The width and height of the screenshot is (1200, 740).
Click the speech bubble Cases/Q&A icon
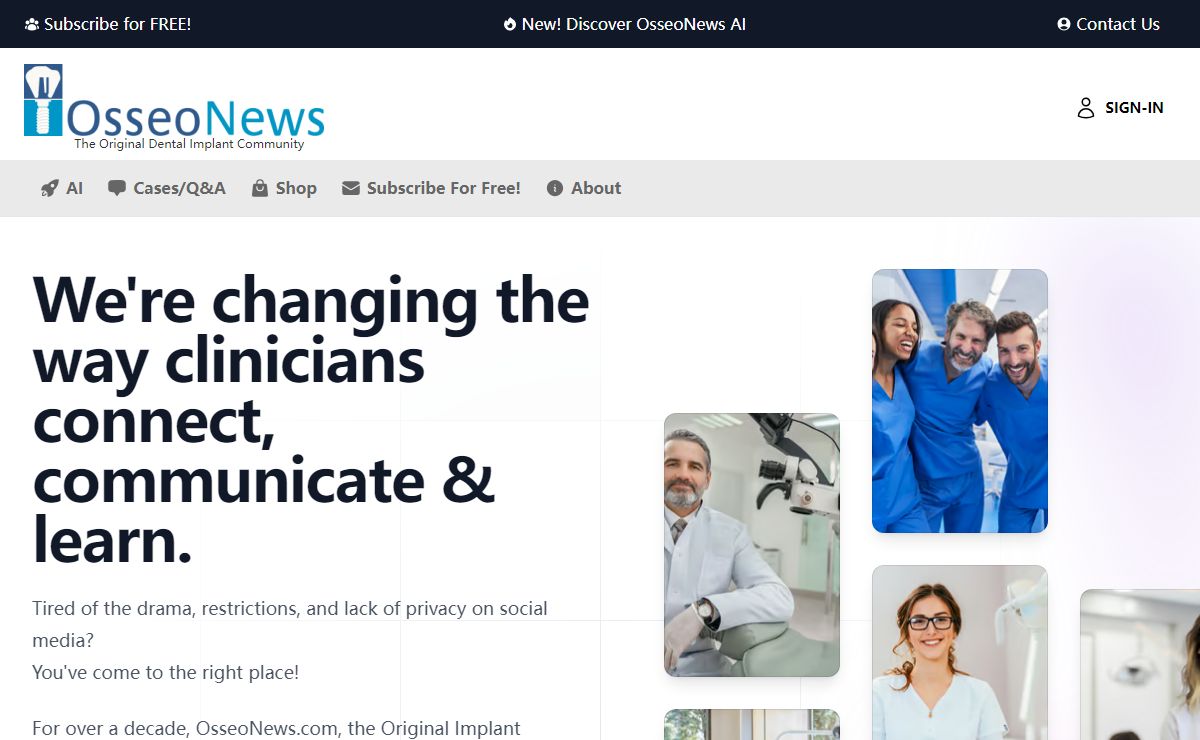pos(117,188)
